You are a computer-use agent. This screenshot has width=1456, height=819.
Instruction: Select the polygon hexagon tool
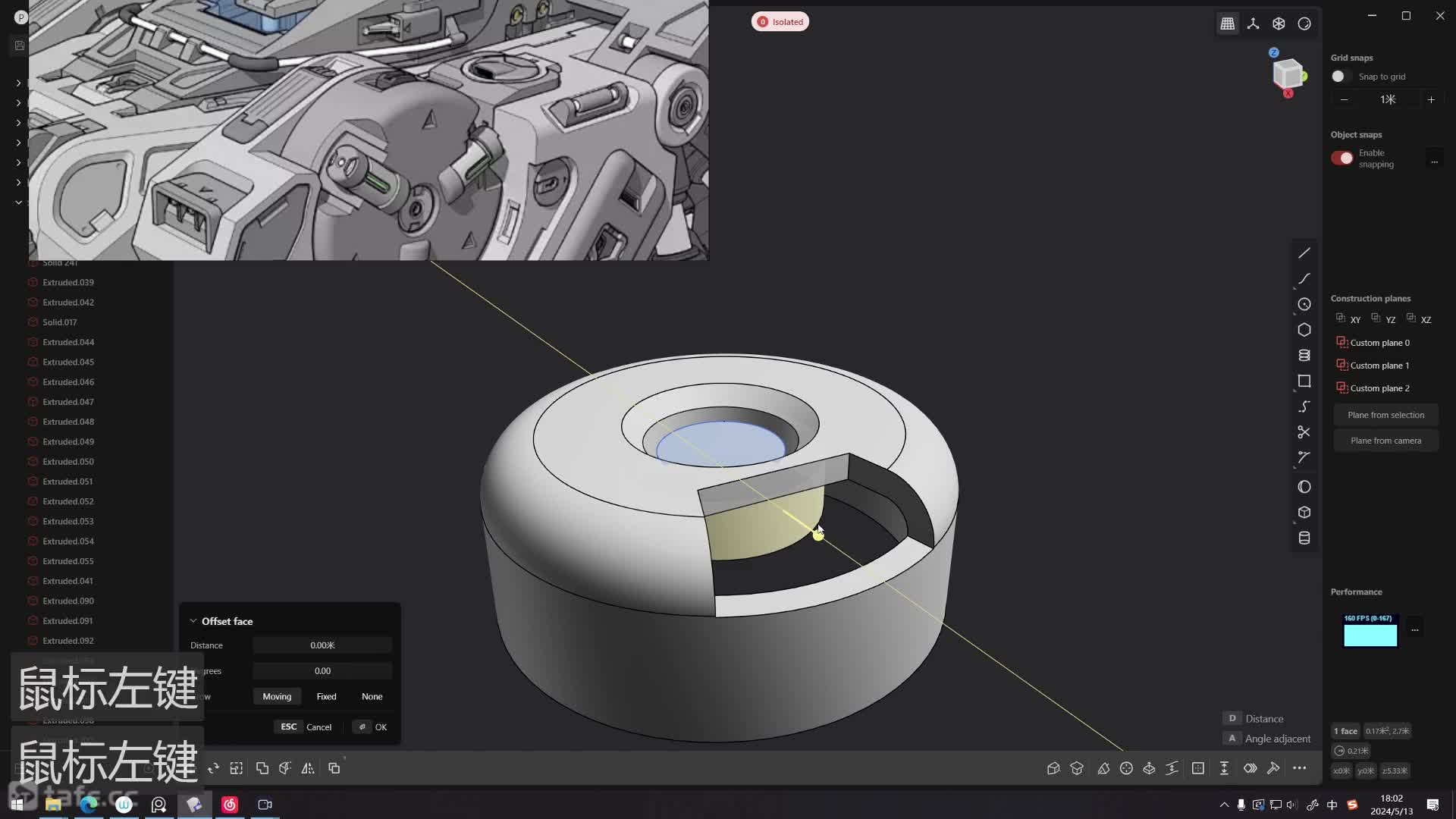tap(1304, 330)
